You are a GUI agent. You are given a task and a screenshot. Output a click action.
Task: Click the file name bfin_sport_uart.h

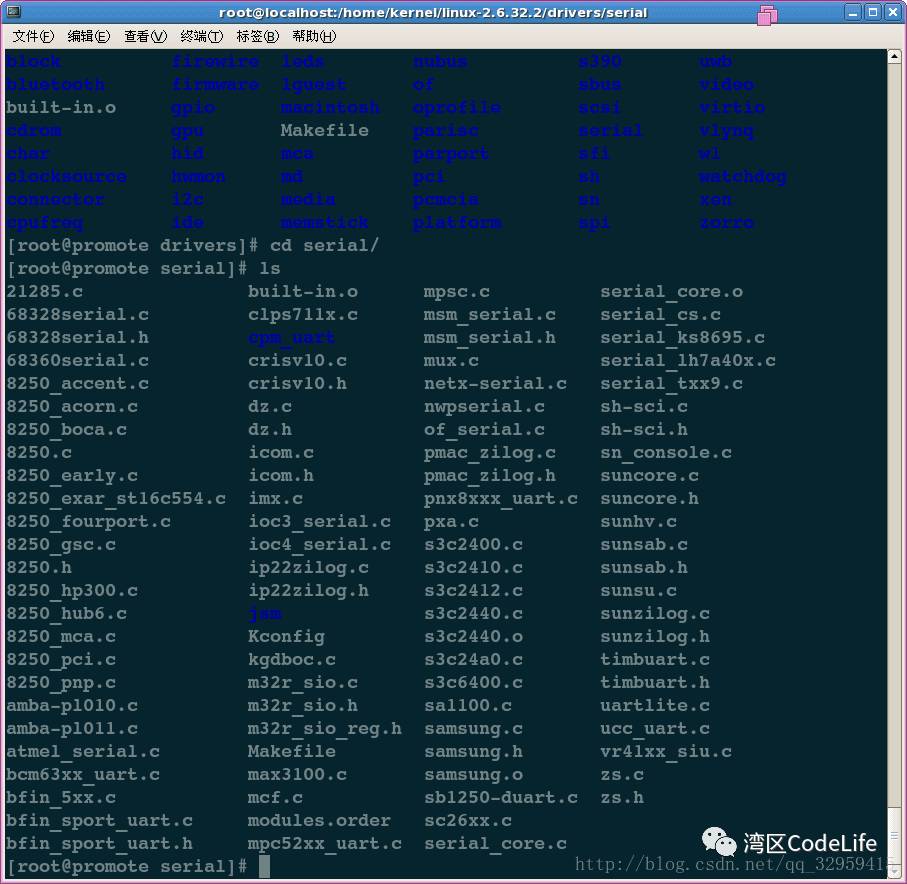pyautogui.click(x=99, y=844)
